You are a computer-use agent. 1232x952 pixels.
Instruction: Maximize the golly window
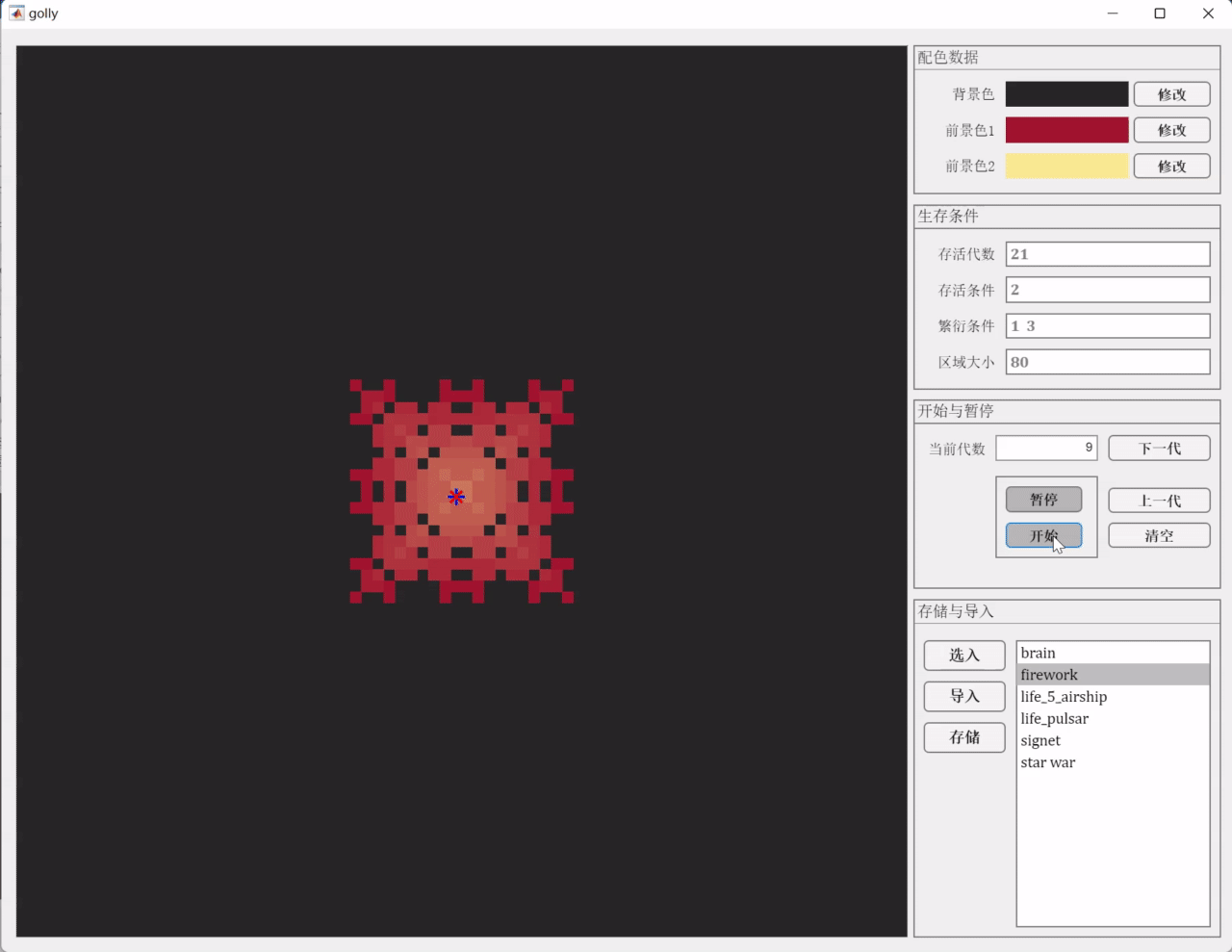tap(1160, 13)
